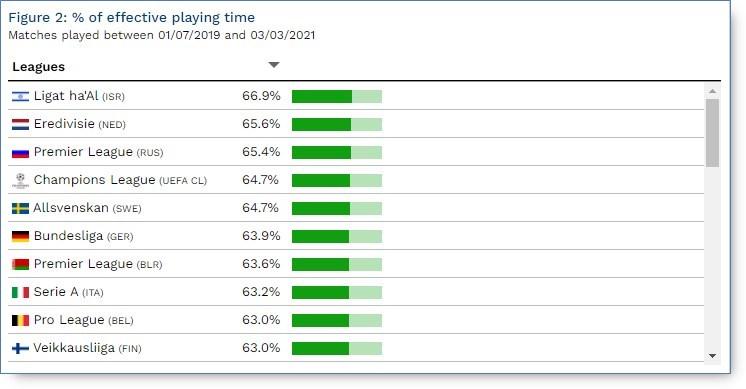The image size is (746, 389).
Task: Select the Bundesliga (GER) row label
Action: [83, 236]
